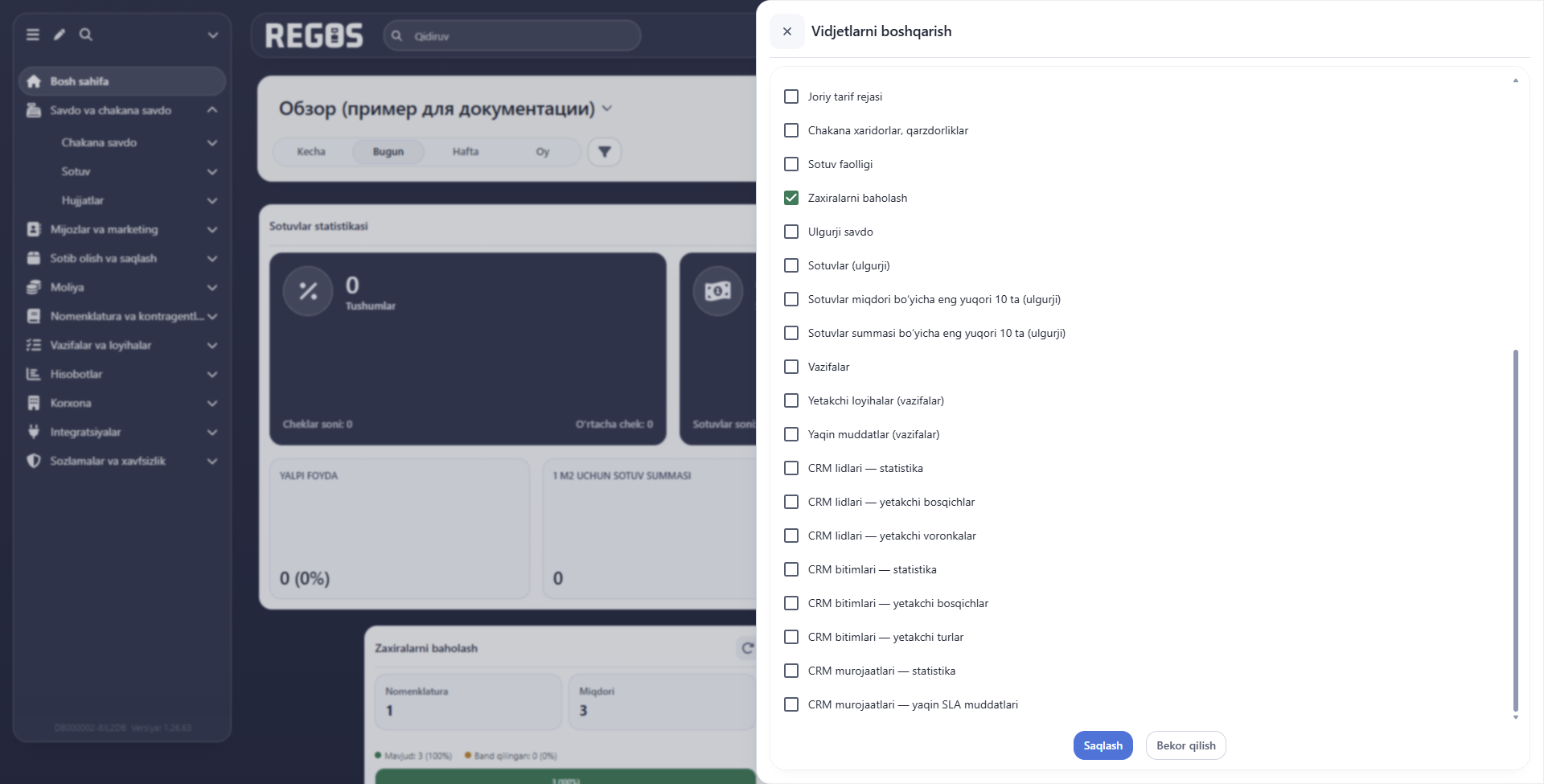Click the Hisobotlar chart icon

[34, 374]
